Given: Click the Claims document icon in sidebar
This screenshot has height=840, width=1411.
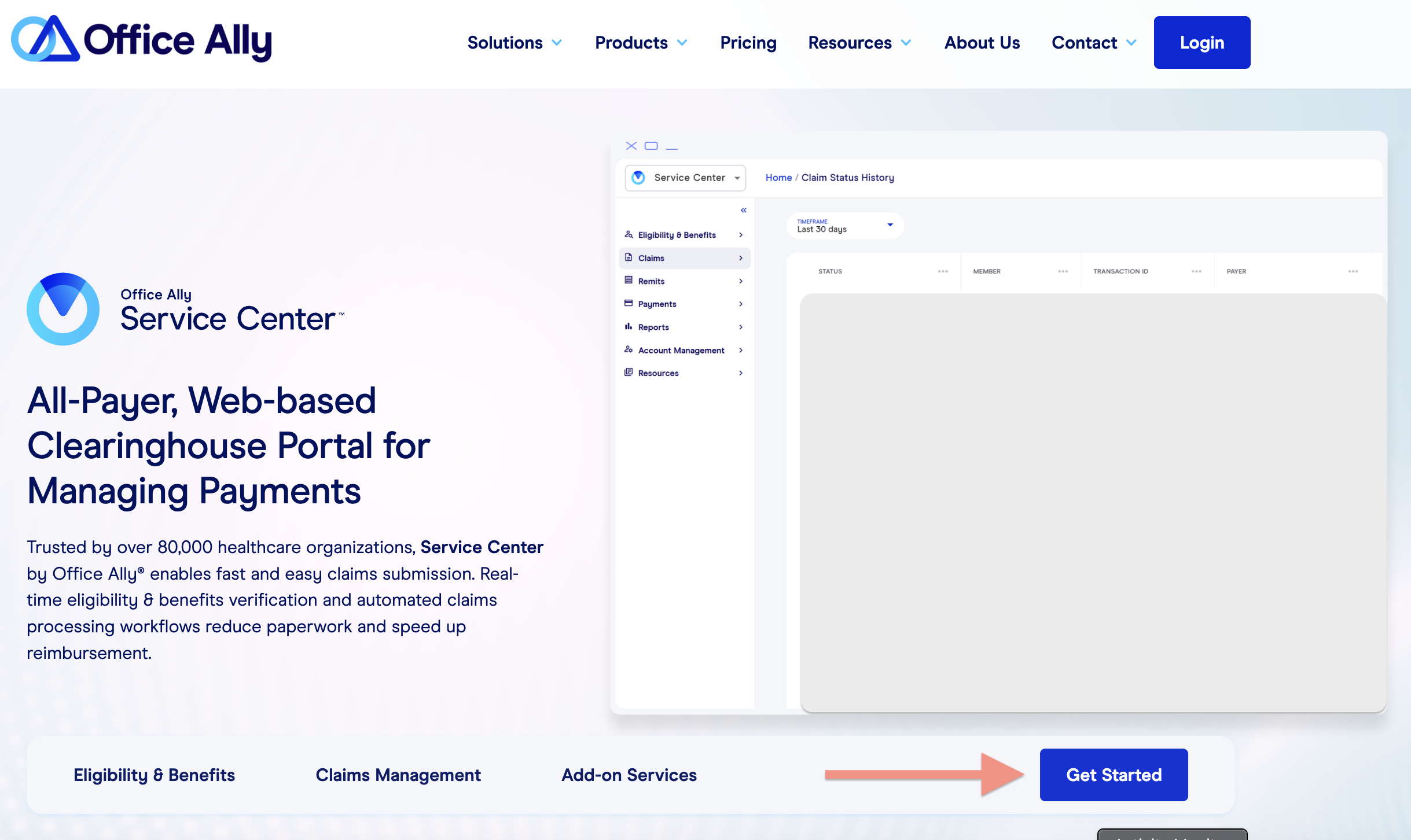Looking at the screenshot, I should coord(629,257).
